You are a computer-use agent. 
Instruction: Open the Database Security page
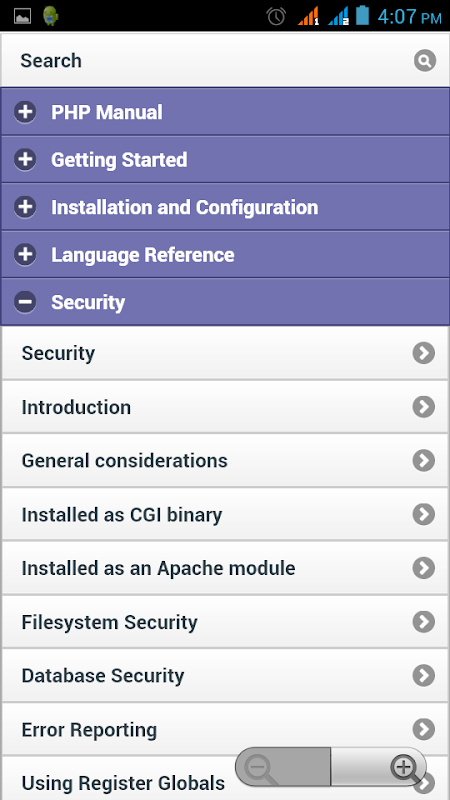pos(225,676)
